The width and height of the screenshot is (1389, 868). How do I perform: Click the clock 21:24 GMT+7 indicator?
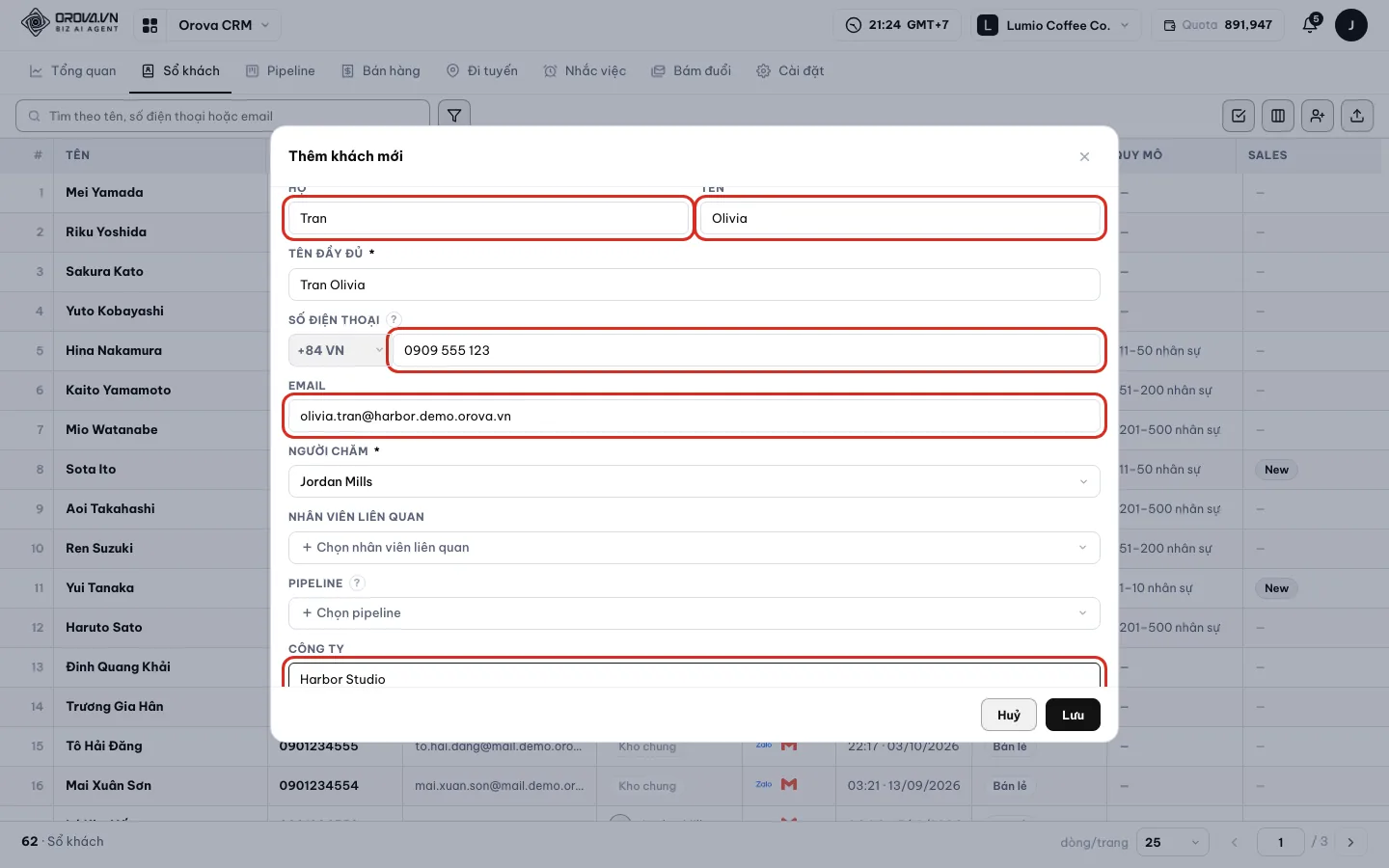(897, 25)
